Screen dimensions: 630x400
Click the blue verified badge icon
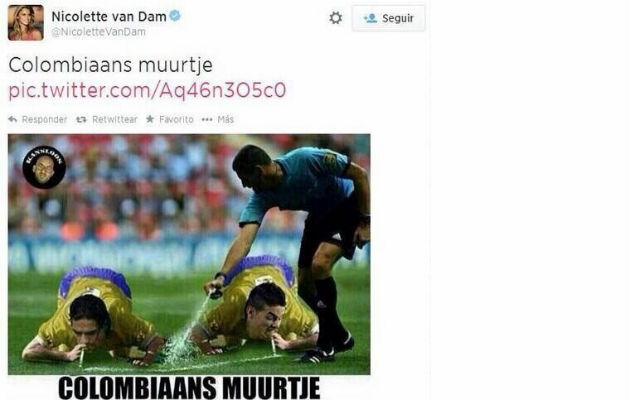175,16
